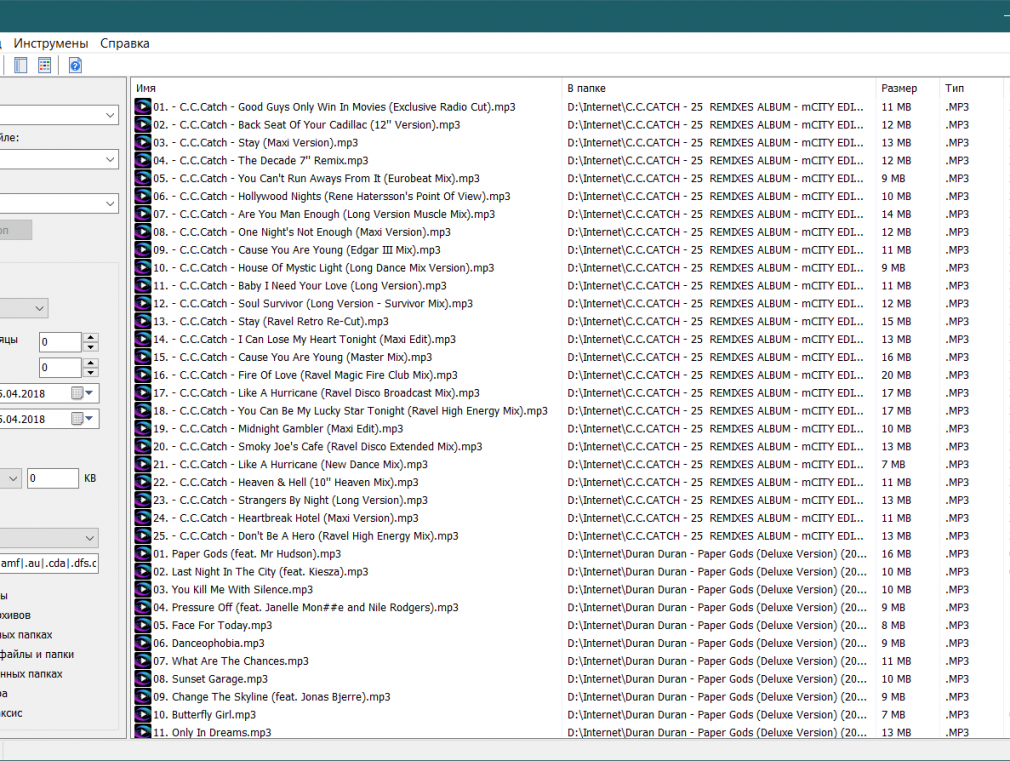The width and height of the screenshot is (1010, 761).
Task: Open the blue question-mark help icon
Action: point(75,65)
